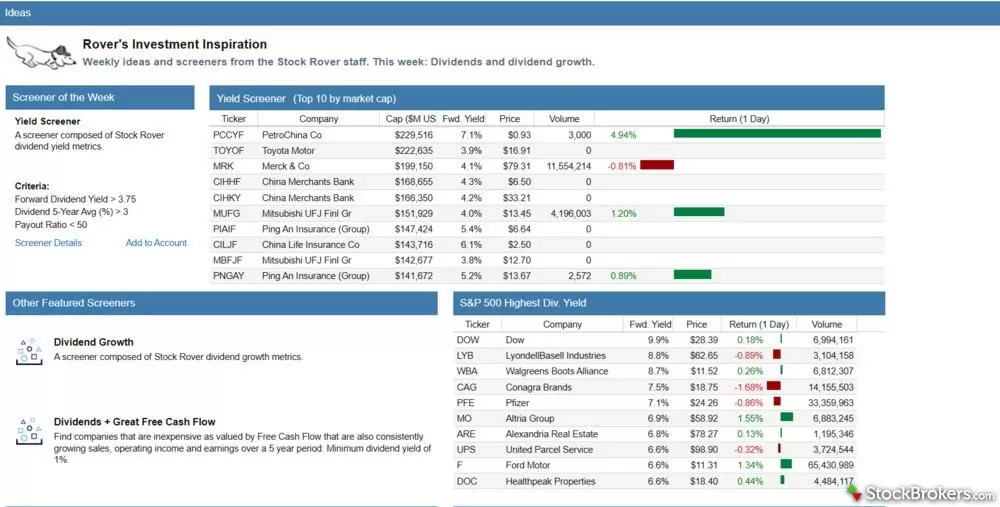Screen dimensions: 1000x507
Task: Sort S&P 500 table by Price header
Action: [x=696, y=324]
